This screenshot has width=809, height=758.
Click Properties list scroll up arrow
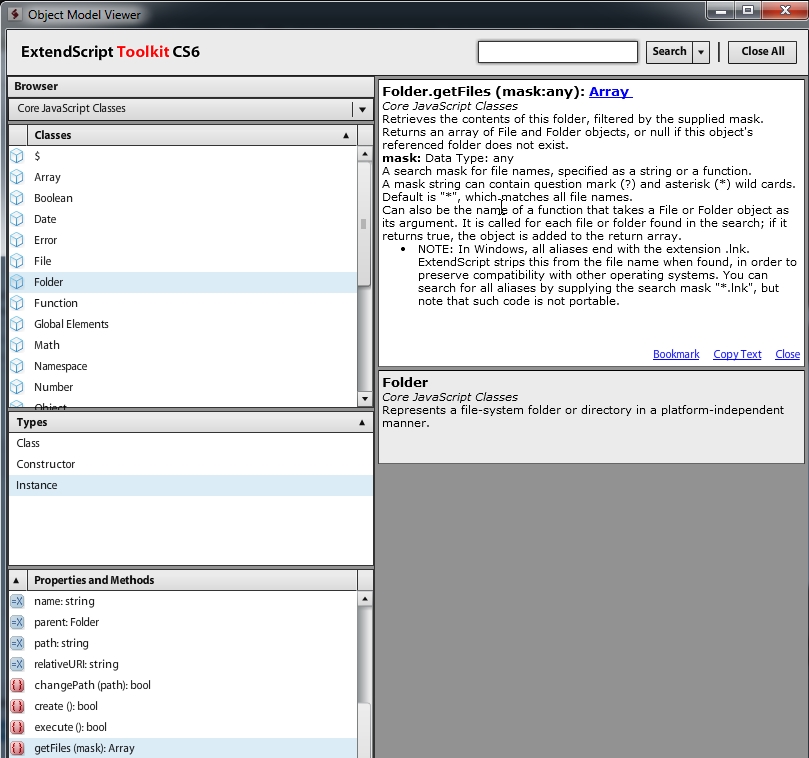click(365, 599)
